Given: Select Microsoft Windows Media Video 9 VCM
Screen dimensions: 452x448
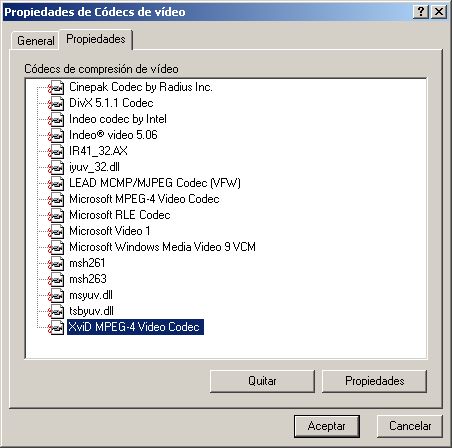Looking at the screenshot, I should (162, 247).
